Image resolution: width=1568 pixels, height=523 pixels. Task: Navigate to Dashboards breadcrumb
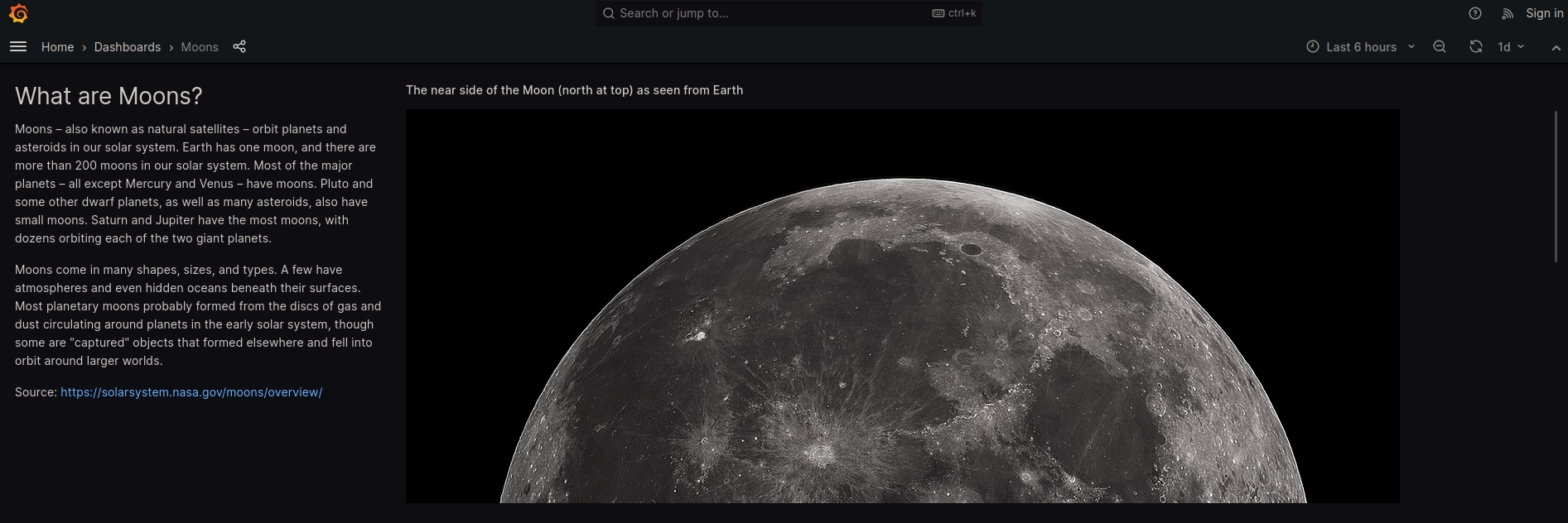coord(128,47)
